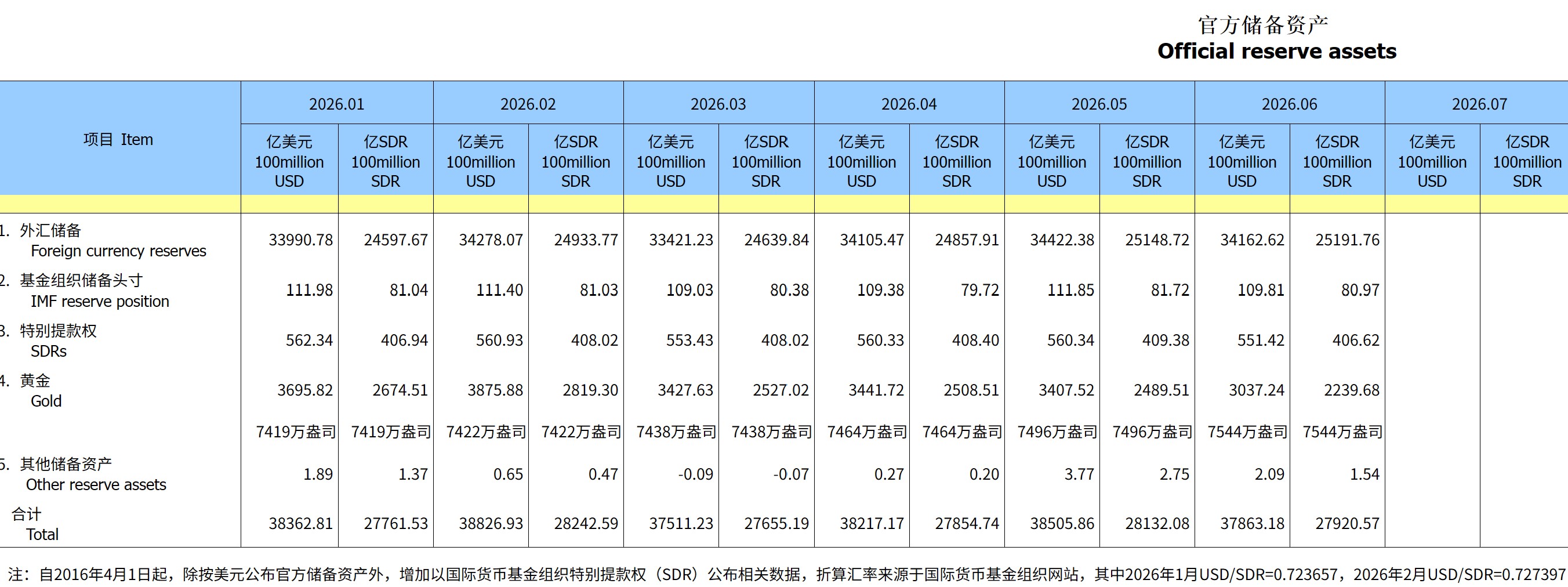Click the "Foreign currency reserves" row label
The height and width of the screenshot is (587, 1568).
pyautogui.click(x=119, y=251)
